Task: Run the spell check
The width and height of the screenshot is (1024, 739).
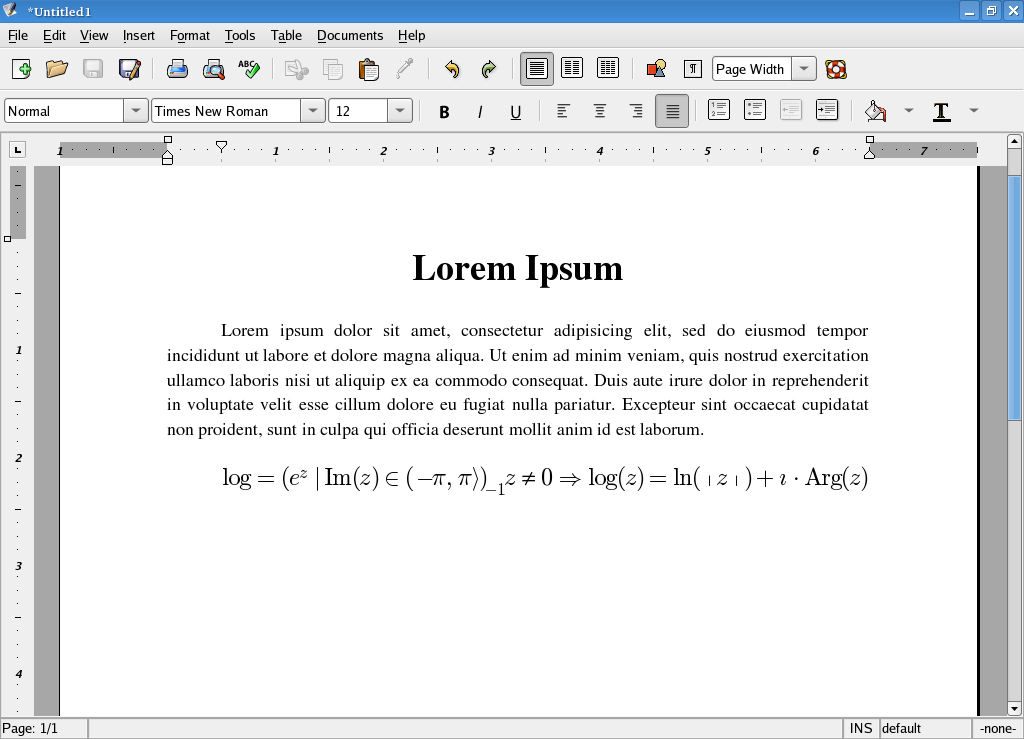Action: 249,69
